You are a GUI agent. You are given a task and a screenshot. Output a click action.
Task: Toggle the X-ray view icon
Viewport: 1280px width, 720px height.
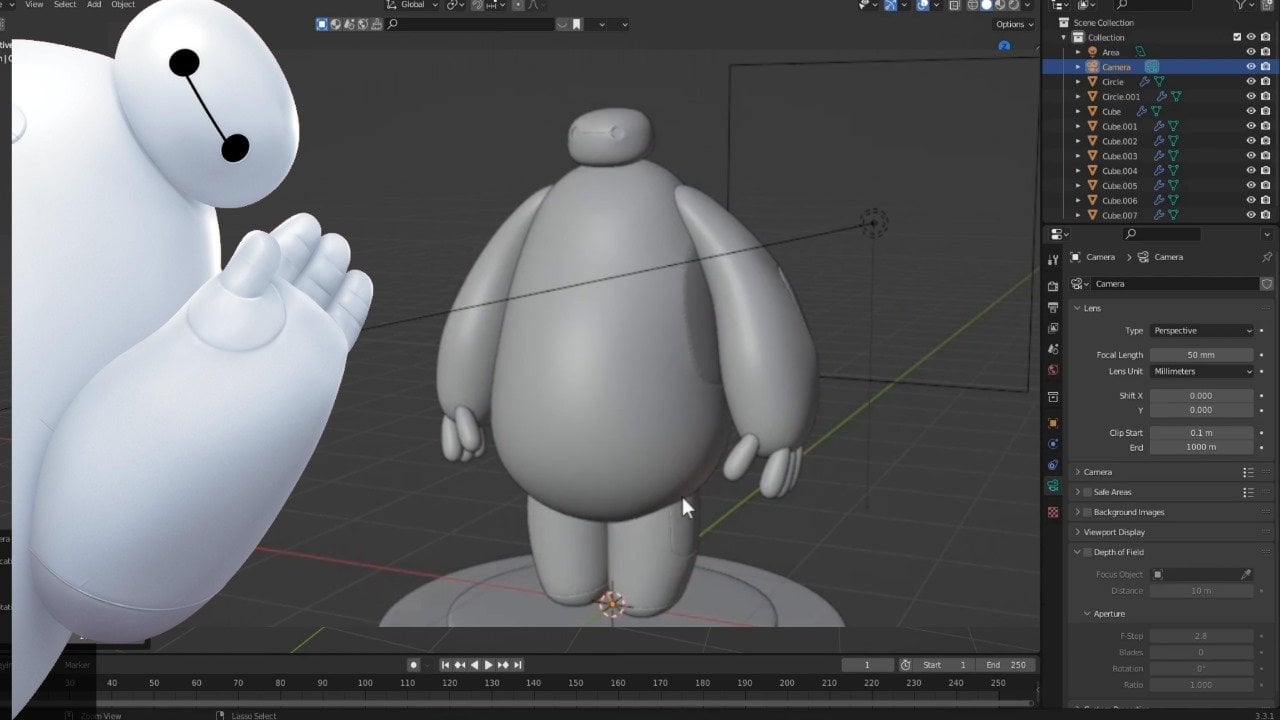tap(954, 5)
